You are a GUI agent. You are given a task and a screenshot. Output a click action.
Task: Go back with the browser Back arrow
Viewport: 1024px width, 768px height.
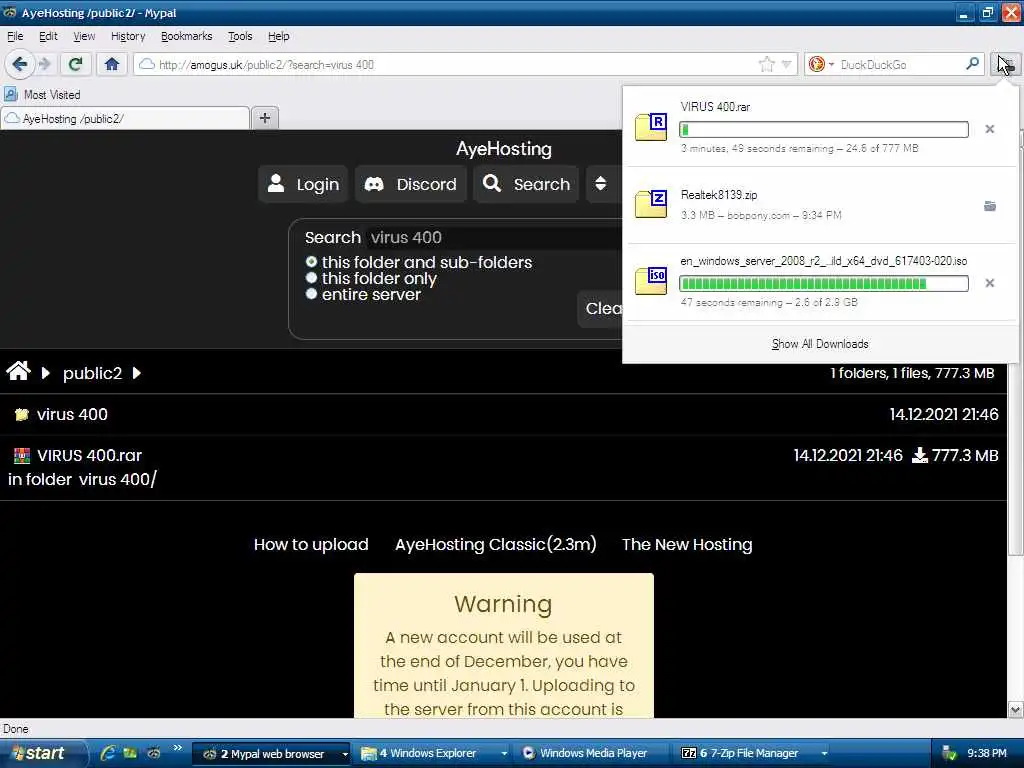19,64
